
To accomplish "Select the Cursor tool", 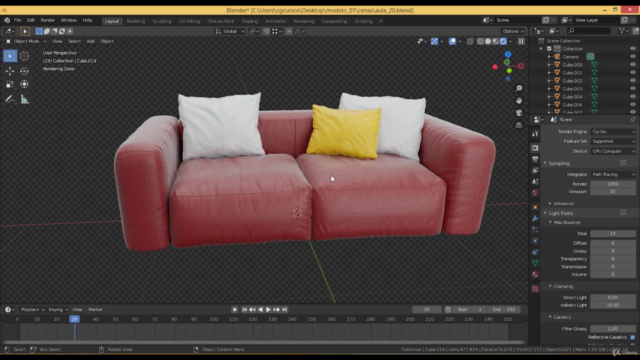I will coord(24,56).
